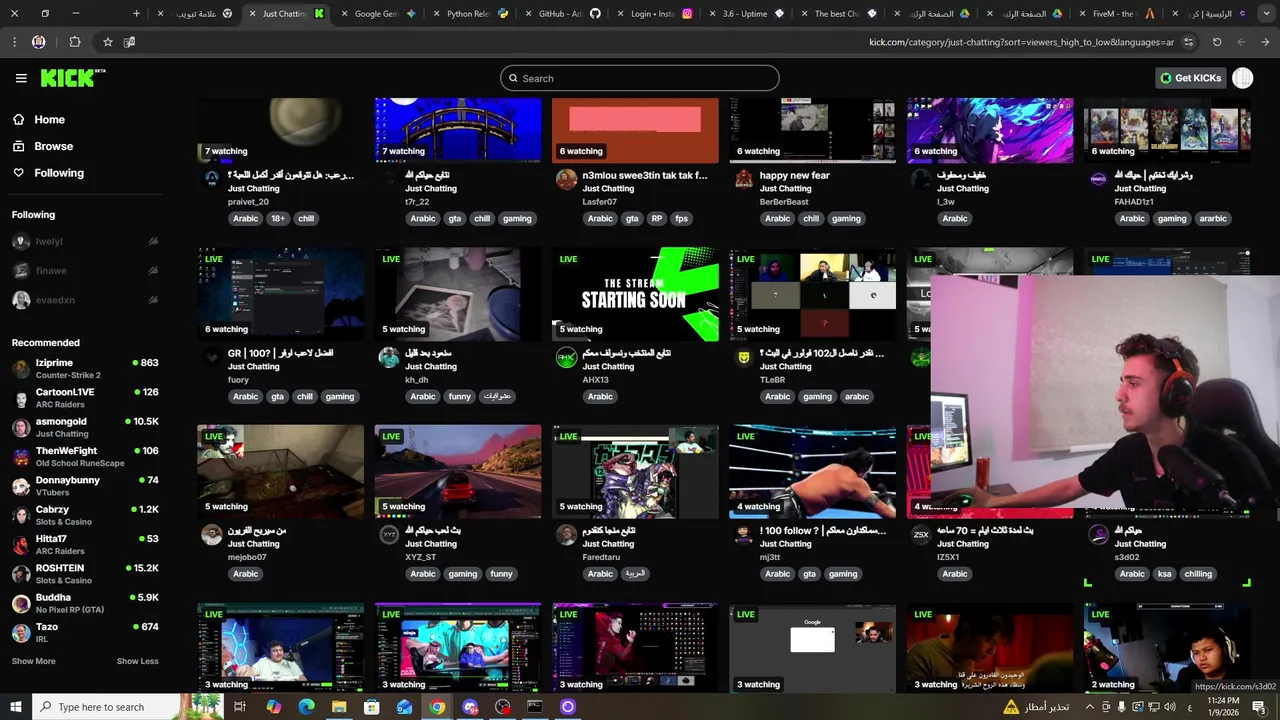Switch to the Google Gemini browser tab

378,14
